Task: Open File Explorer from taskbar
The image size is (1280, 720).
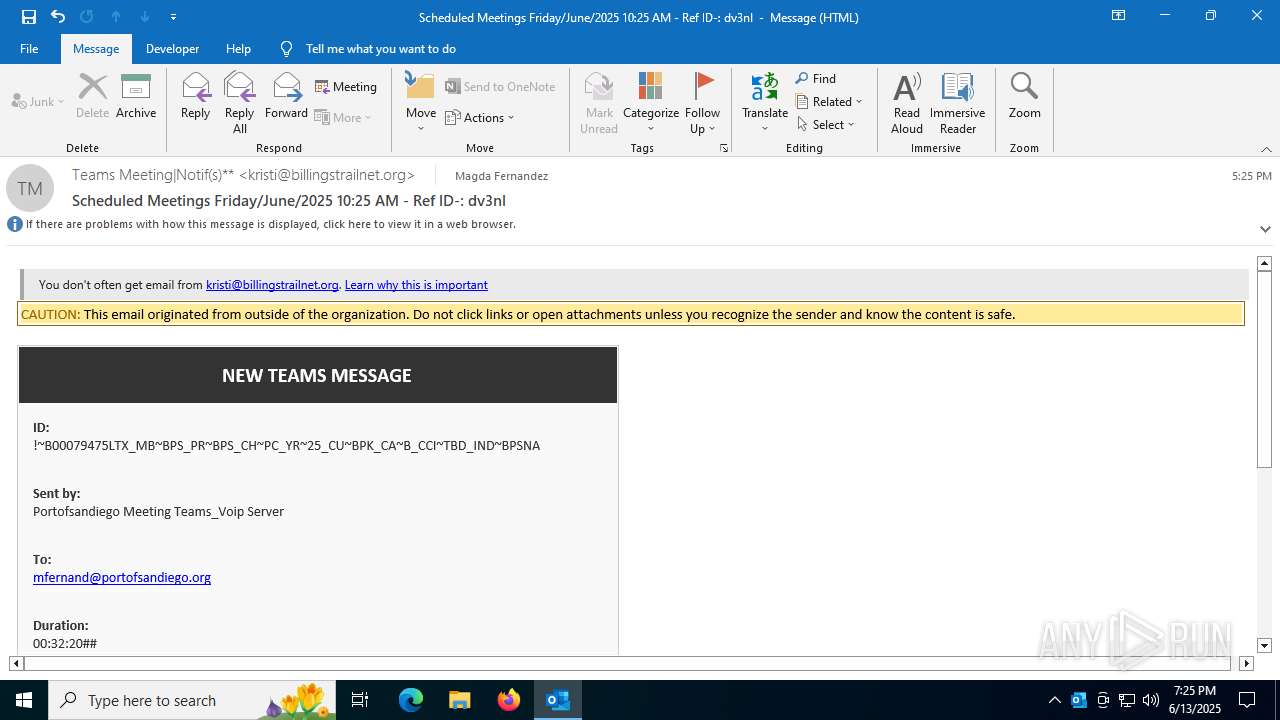Action: pos(459,700)
